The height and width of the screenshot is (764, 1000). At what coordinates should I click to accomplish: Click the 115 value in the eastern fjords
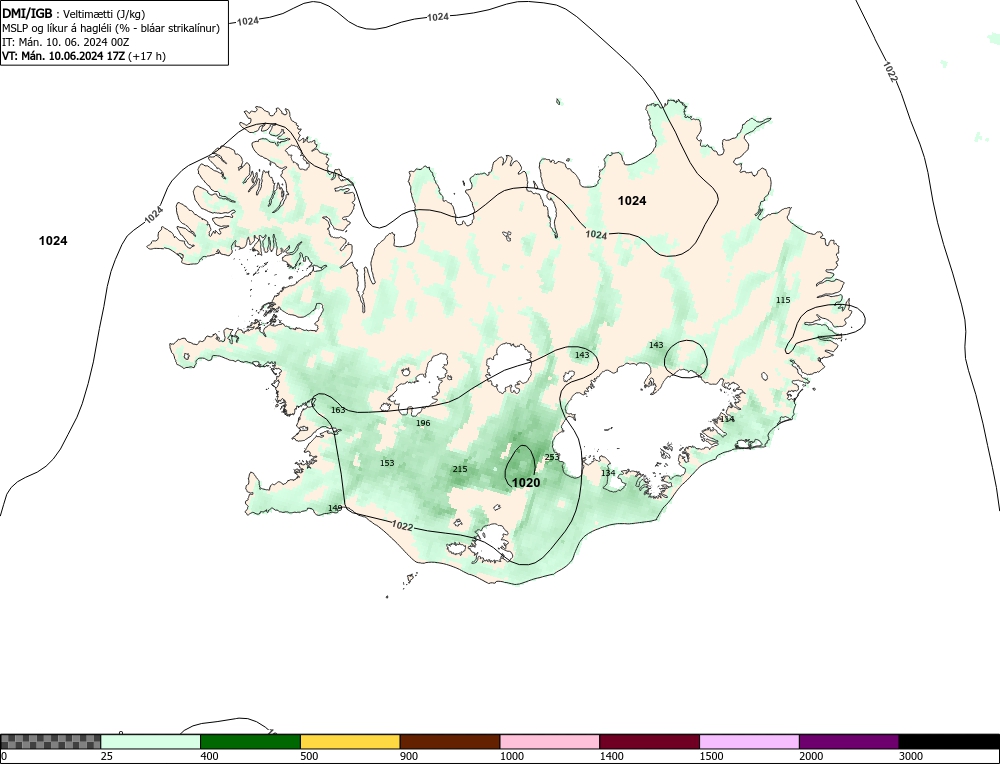[783, 300]
